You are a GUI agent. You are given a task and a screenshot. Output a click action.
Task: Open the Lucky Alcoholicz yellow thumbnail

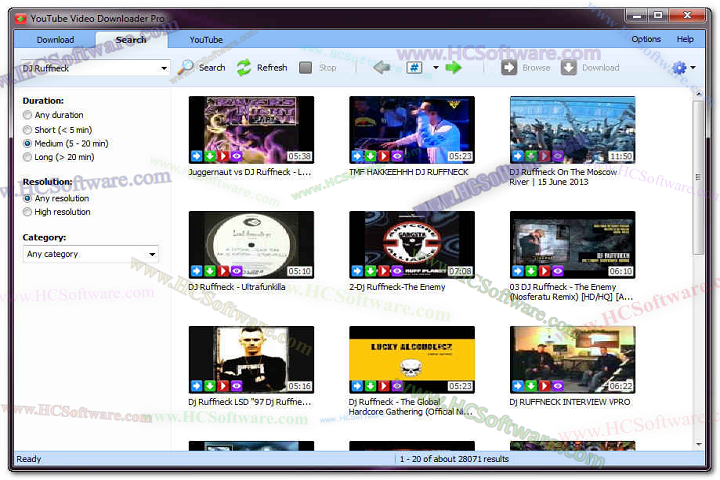pos(411,360)
